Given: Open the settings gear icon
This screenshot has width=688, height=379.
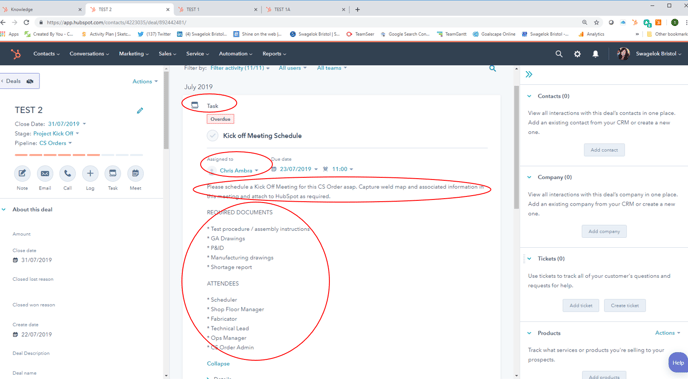Looking at the screenshot, I should point(577,54).
